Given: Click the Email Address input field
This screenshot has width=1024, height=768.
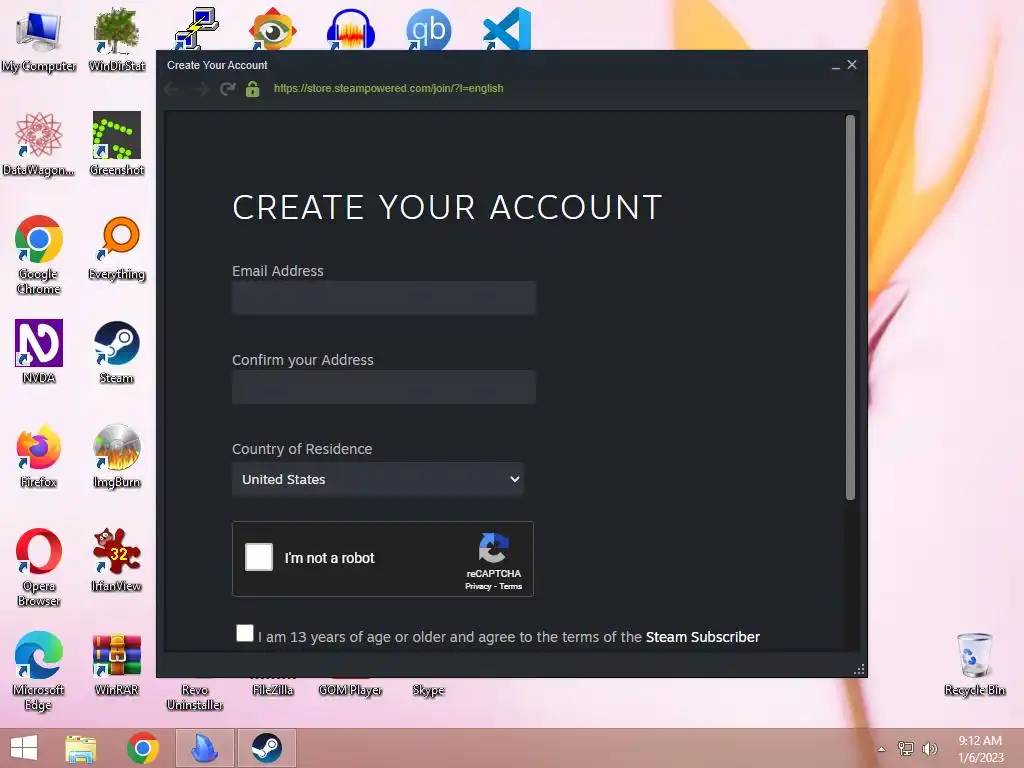Looking at the screenshot, I should tap(384, 298).
